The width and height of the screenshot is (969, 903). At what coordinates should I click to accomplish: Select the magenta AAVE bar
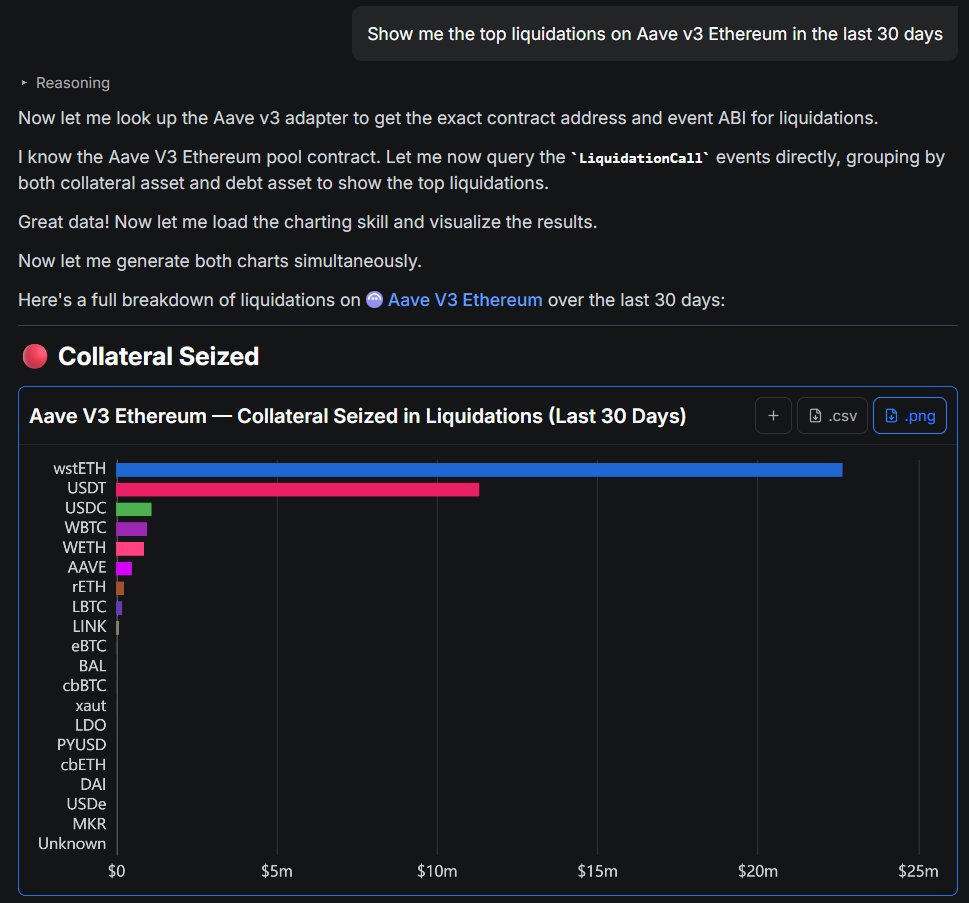pos(124,568)
